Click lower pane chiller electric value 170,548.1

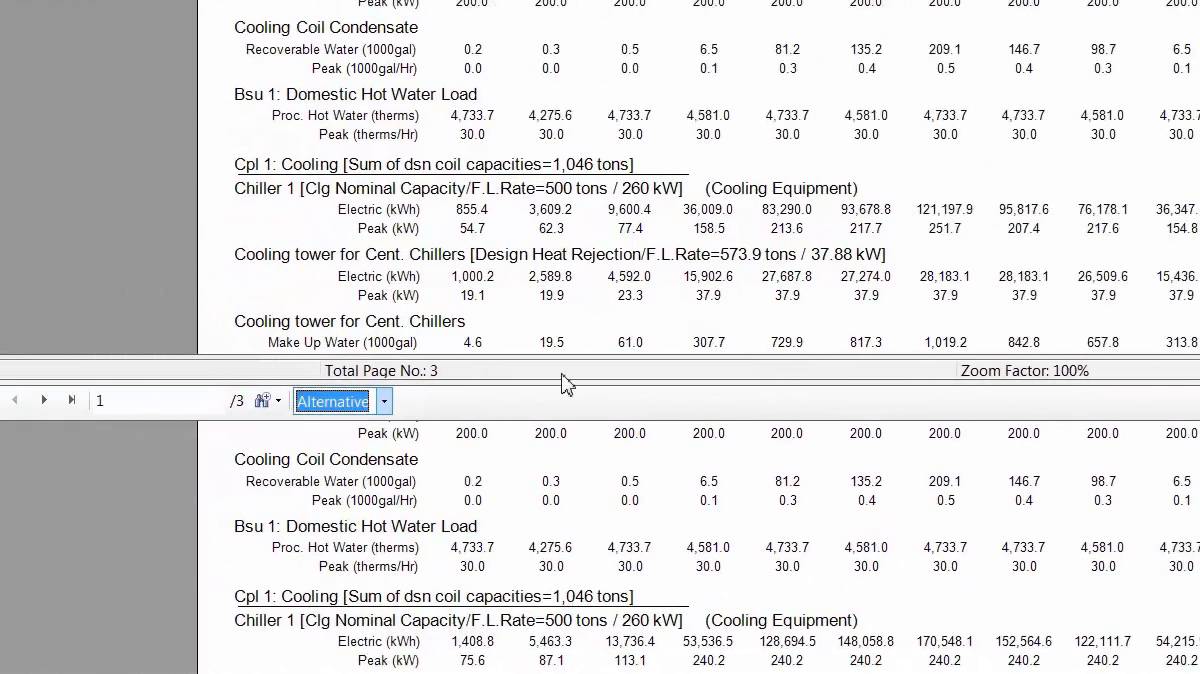945,641
